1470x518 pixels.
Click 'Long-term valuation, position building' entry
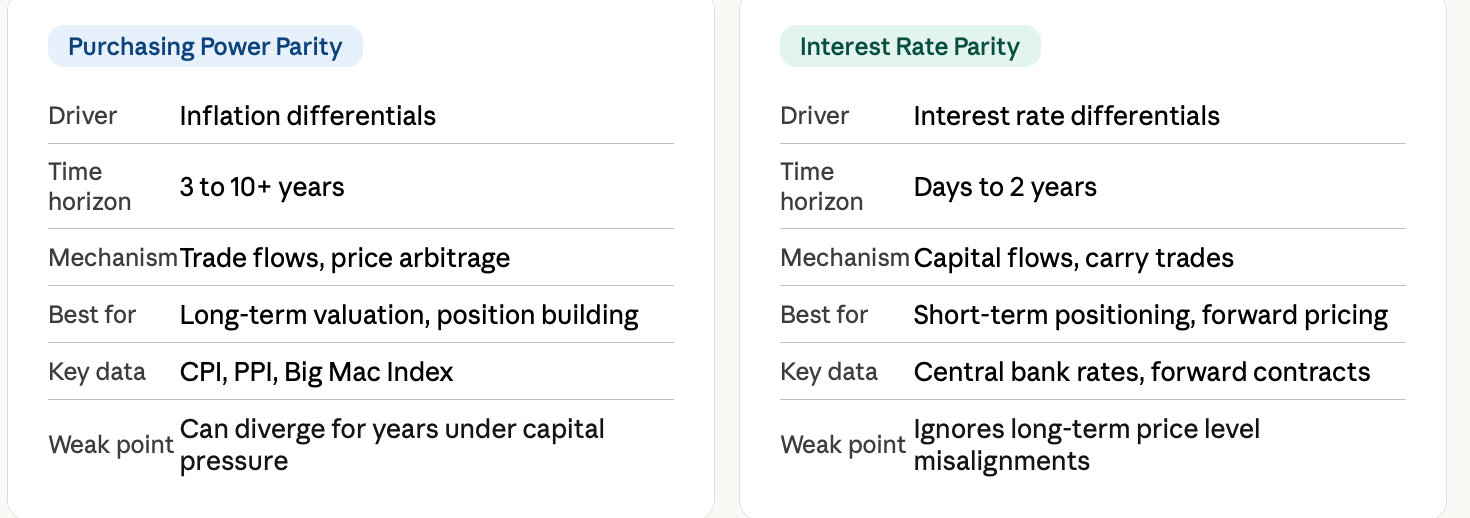409,315
